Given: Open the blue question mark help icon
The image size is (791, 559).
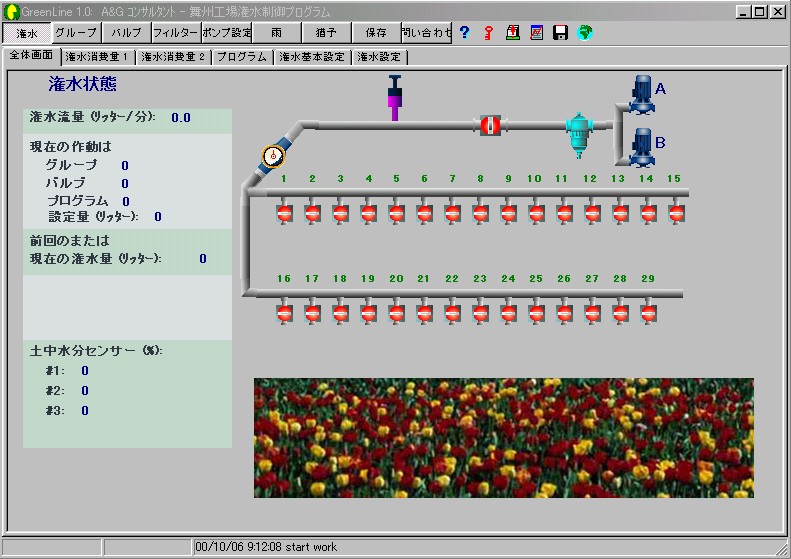Looking at the screenshot, I should tap(465, 33).
